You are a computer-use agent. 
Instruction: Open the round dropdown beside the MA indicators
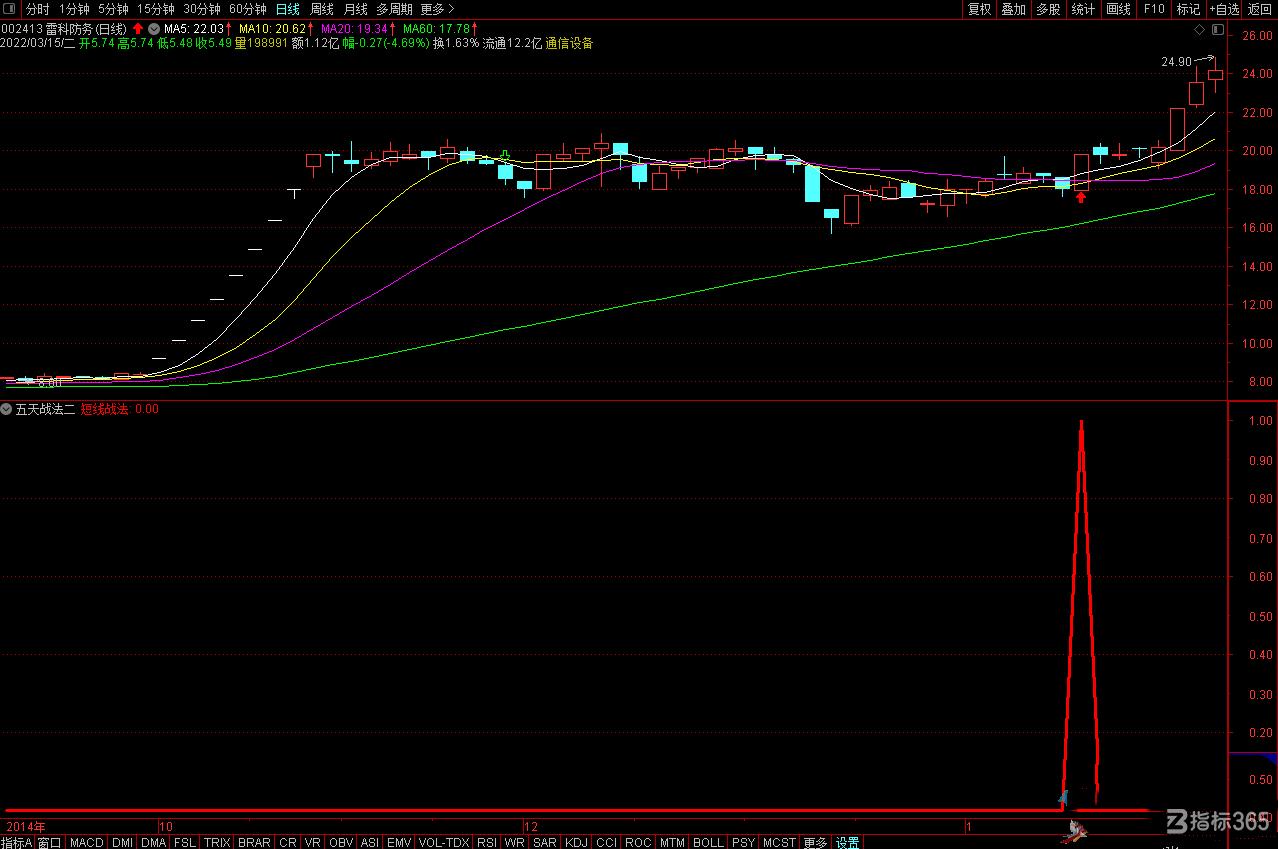[x=154, y=29]
